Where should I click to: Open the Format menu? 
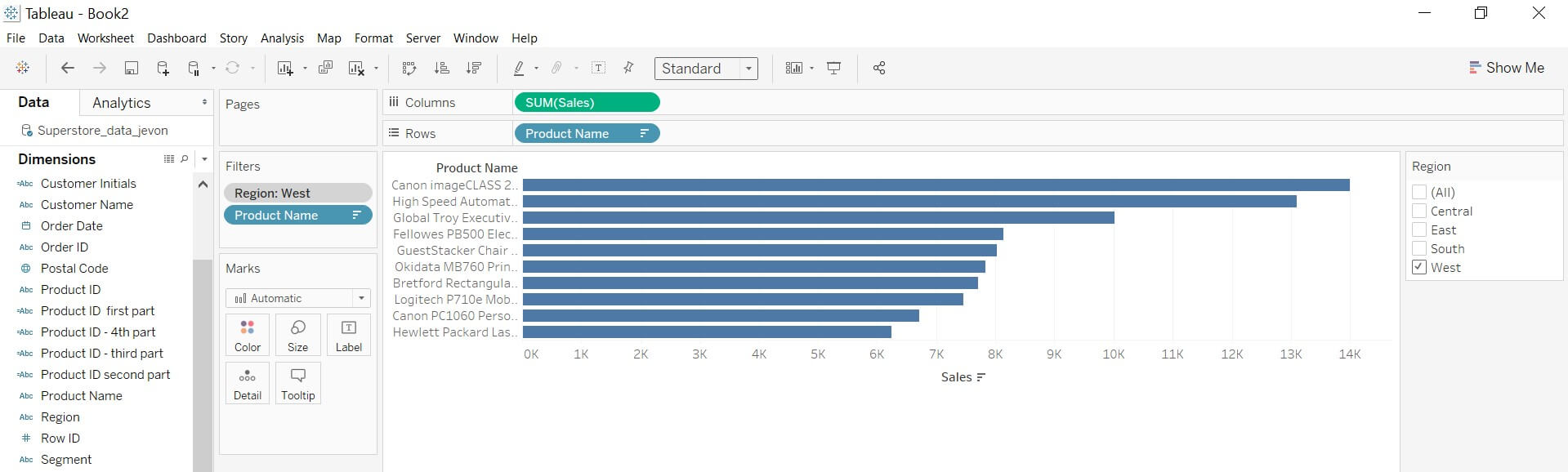coord(373,38)
